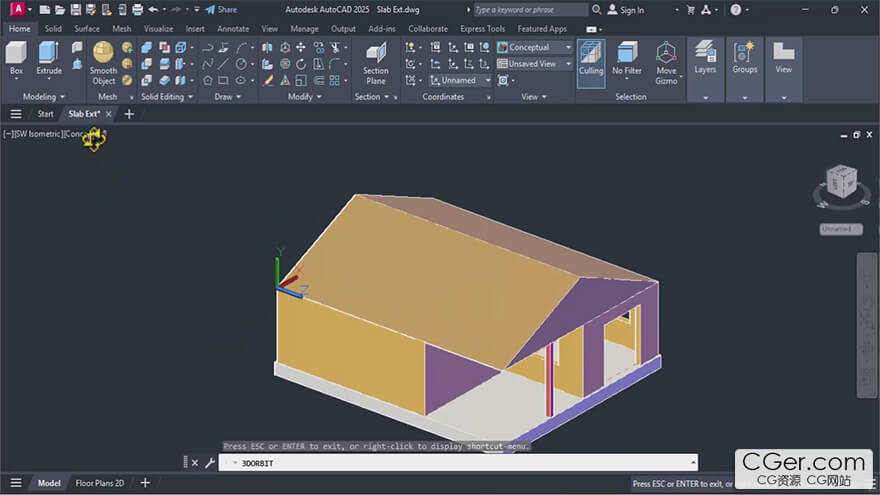Select the Polygon draw tool
Screen dimensions: 880x495
pos(207,80)
